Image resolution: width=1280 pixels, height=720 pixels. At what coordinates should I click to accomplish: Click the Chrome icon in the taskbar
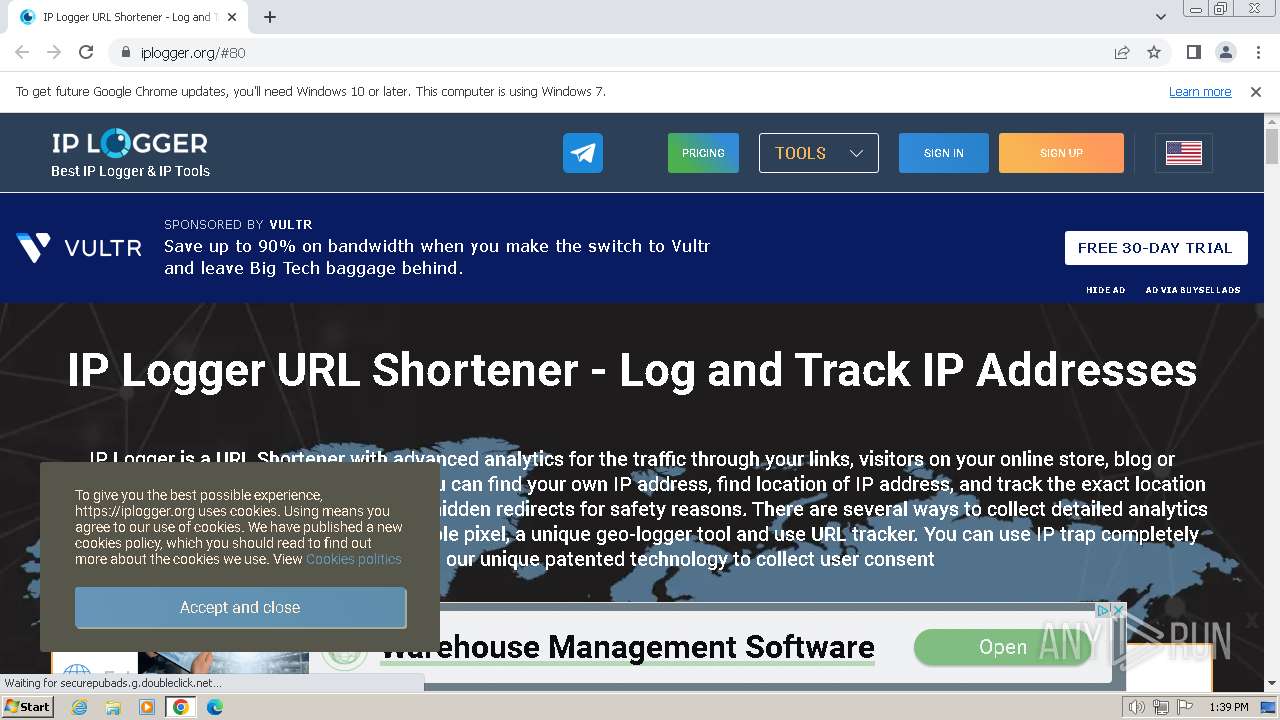[x=181, y=707]
